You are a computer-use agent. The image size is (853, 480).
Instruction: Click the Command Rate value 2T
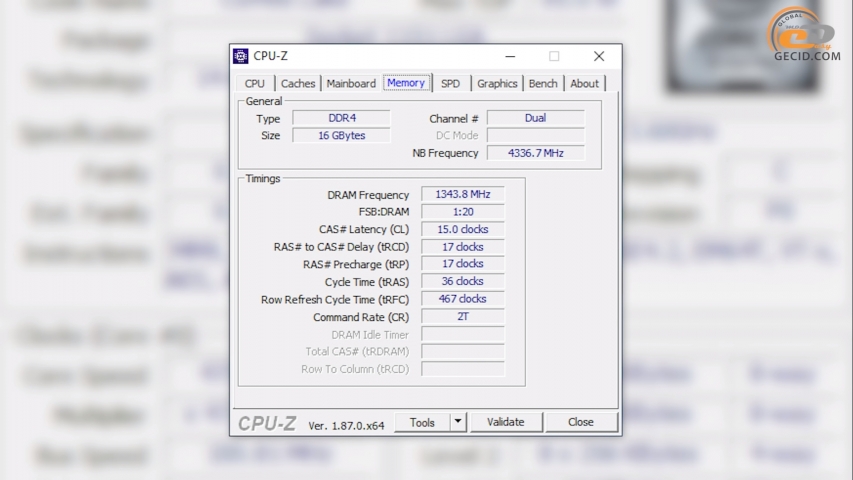pyautogui.click(x=463, y=316)
